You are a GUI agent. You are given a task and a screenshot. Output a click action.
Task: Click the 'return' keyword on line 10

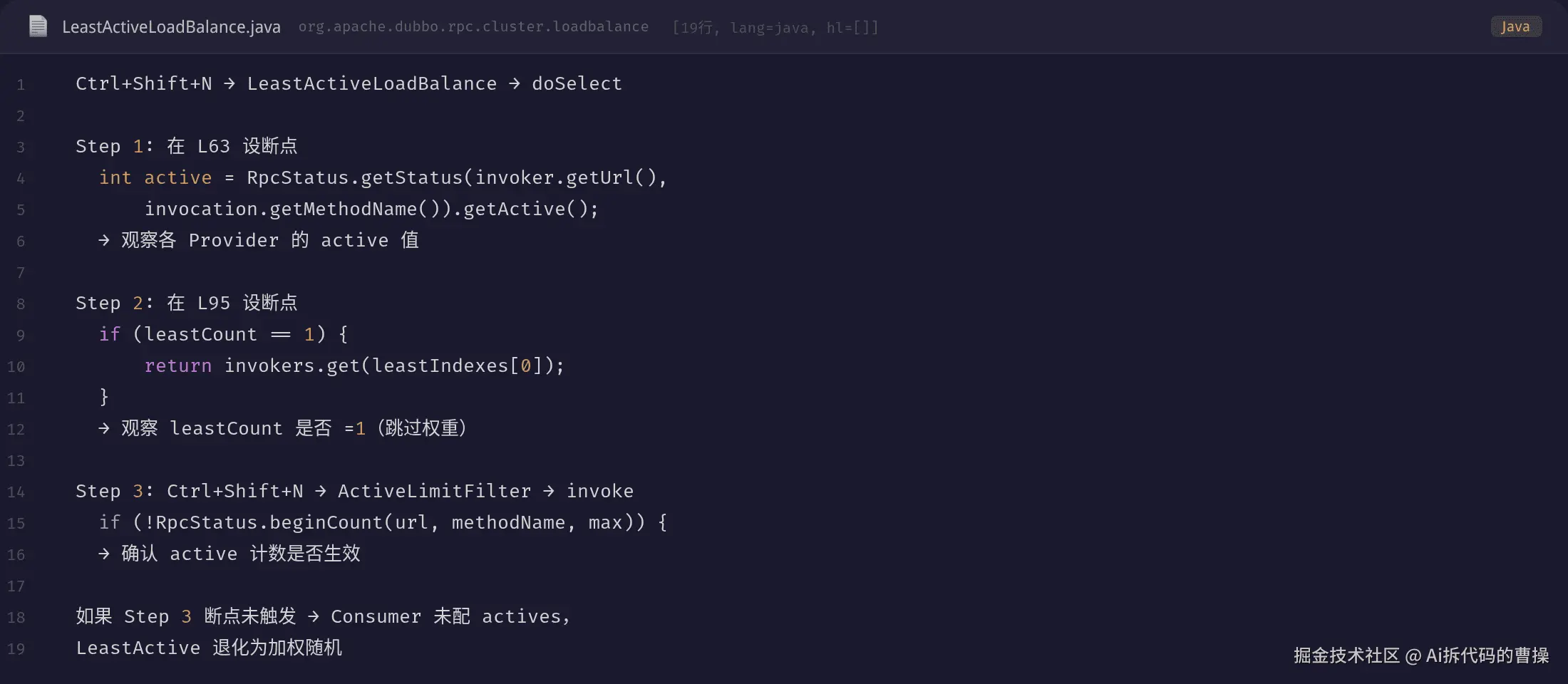click(x=178, y=366)
